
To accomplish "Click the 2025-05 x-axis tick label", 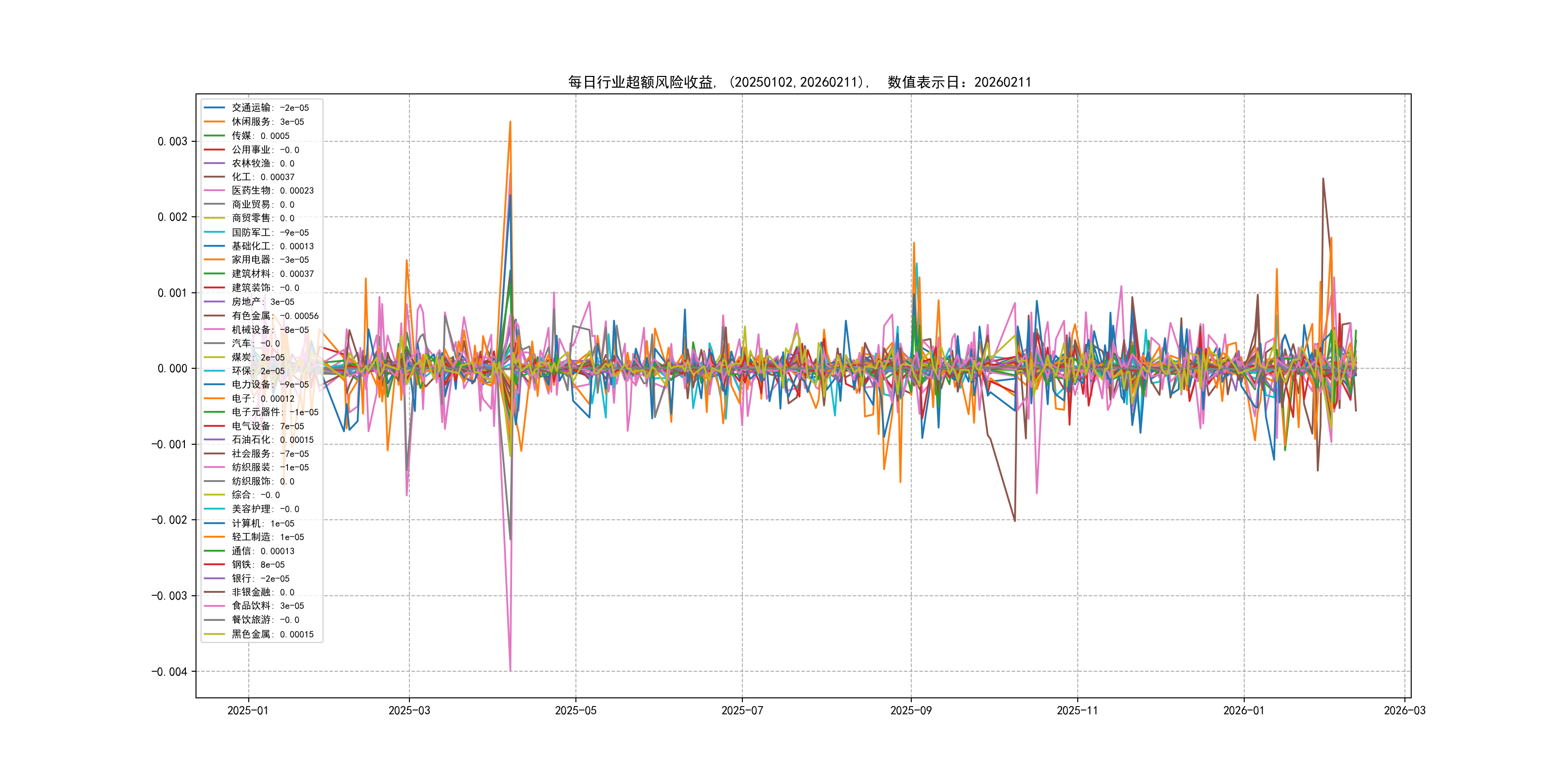I will coord(575,710).
